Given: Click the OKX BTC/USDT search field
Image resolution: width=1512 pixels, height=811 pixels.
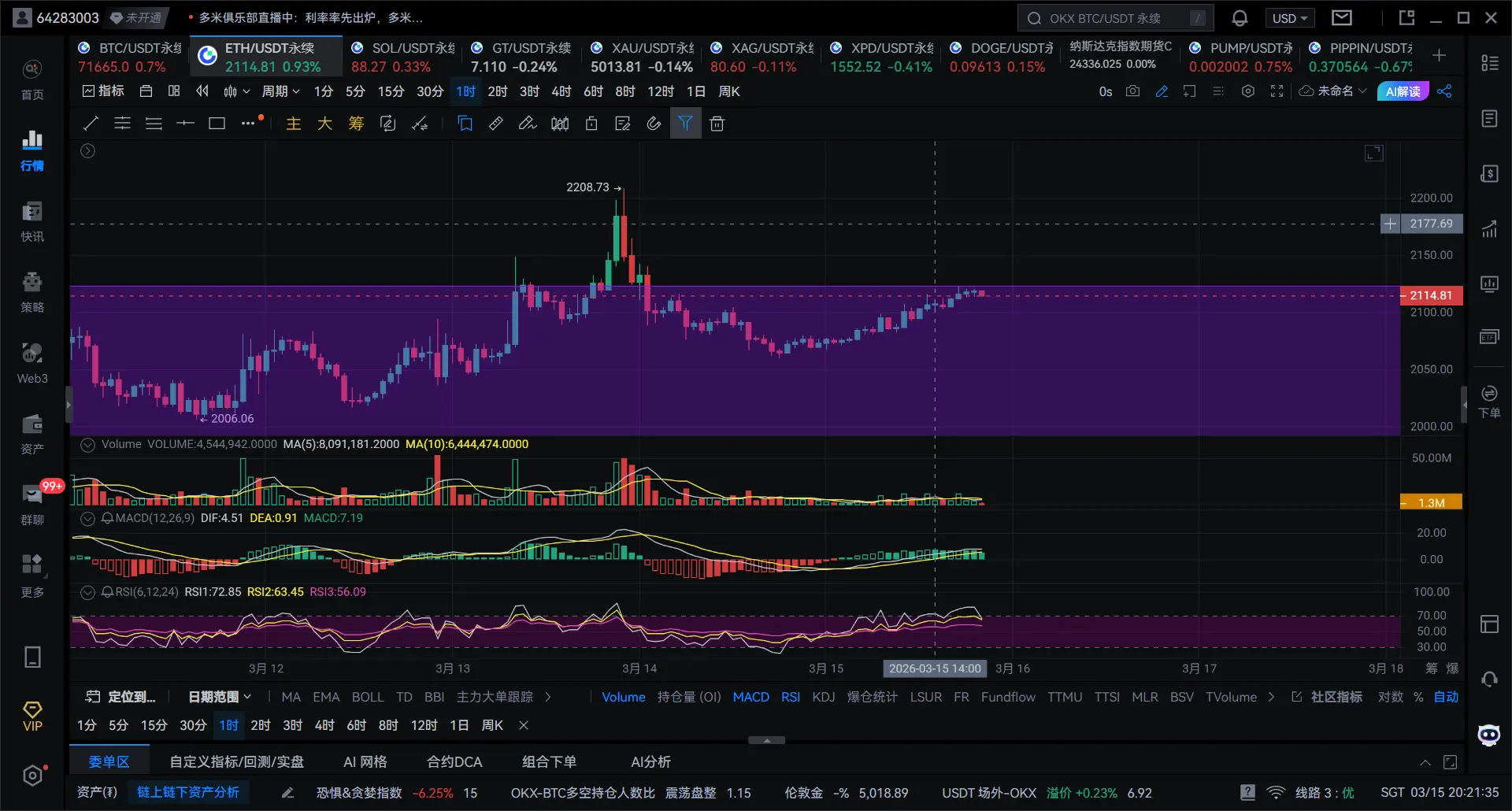Looking at the screenshot, I should click(1115, 18).
